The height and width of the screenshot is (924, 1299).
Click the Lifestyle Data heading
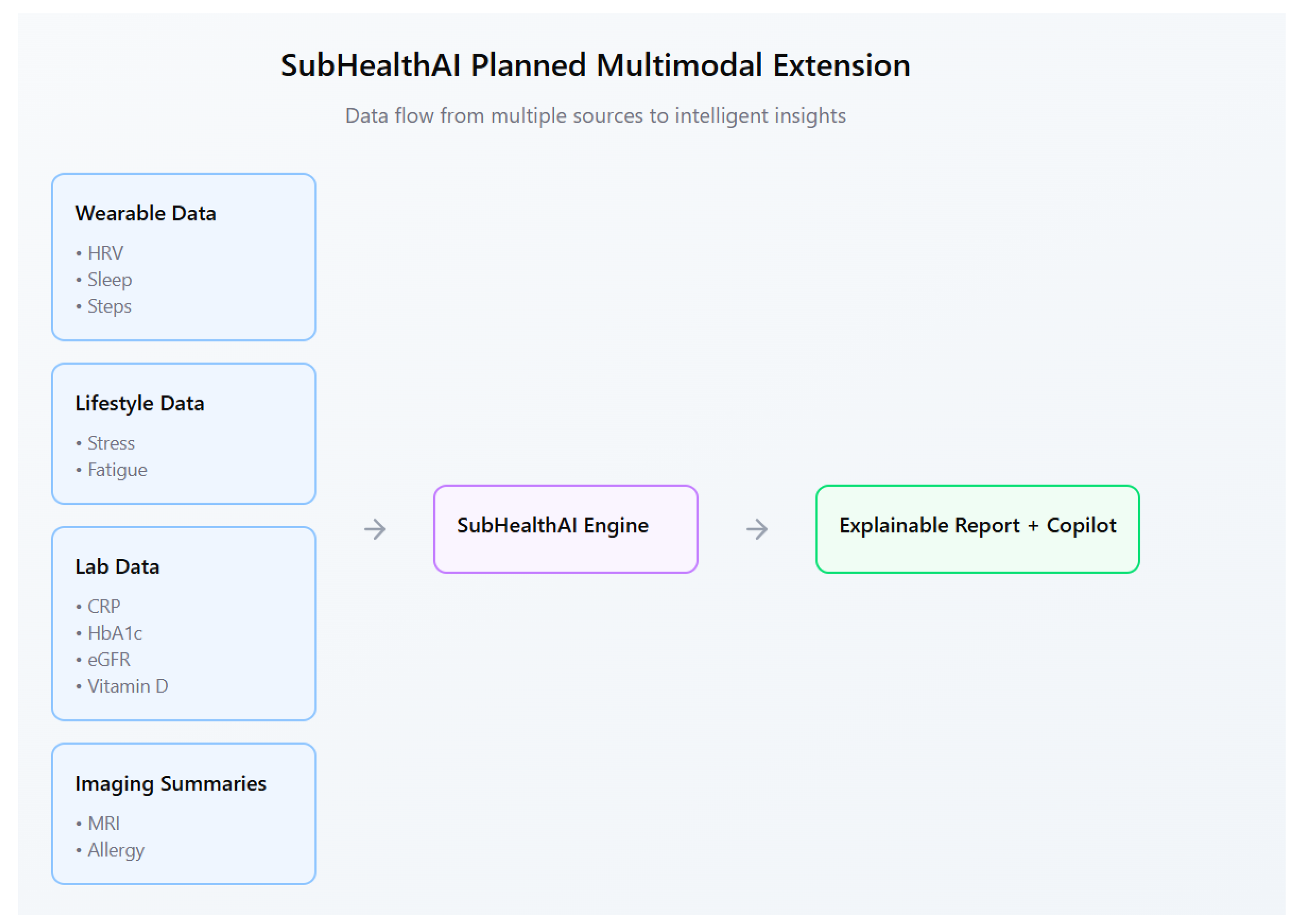[x=139, y=403]
